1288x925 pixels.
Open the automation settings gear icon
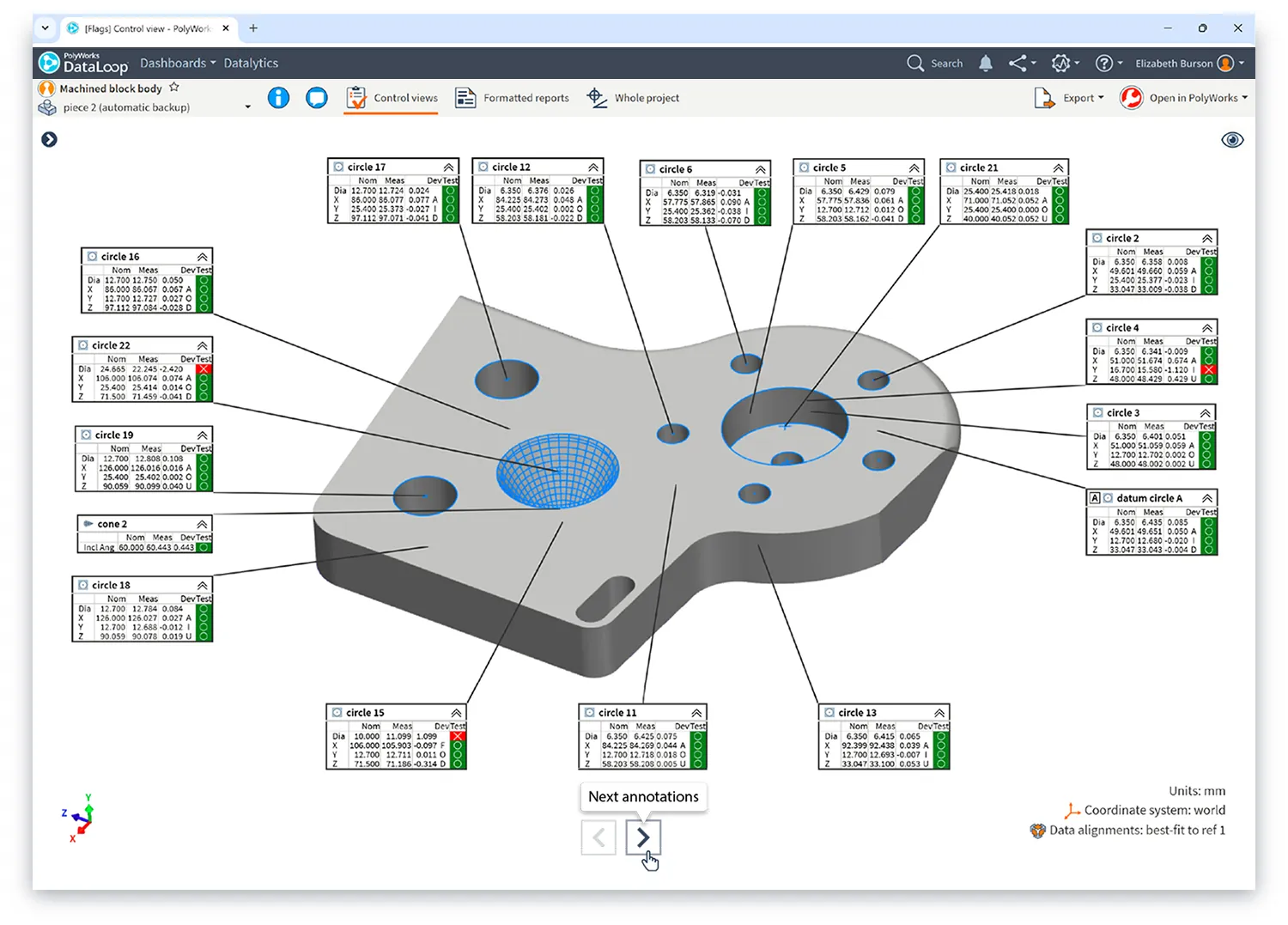point(1061,63)
